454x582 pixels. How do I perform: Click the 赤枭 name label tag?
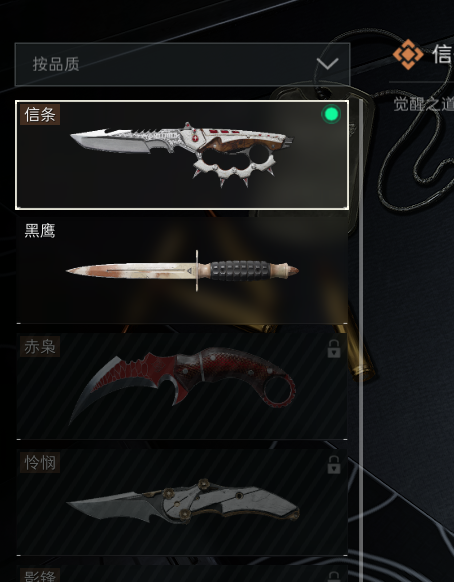coord(40,347)
